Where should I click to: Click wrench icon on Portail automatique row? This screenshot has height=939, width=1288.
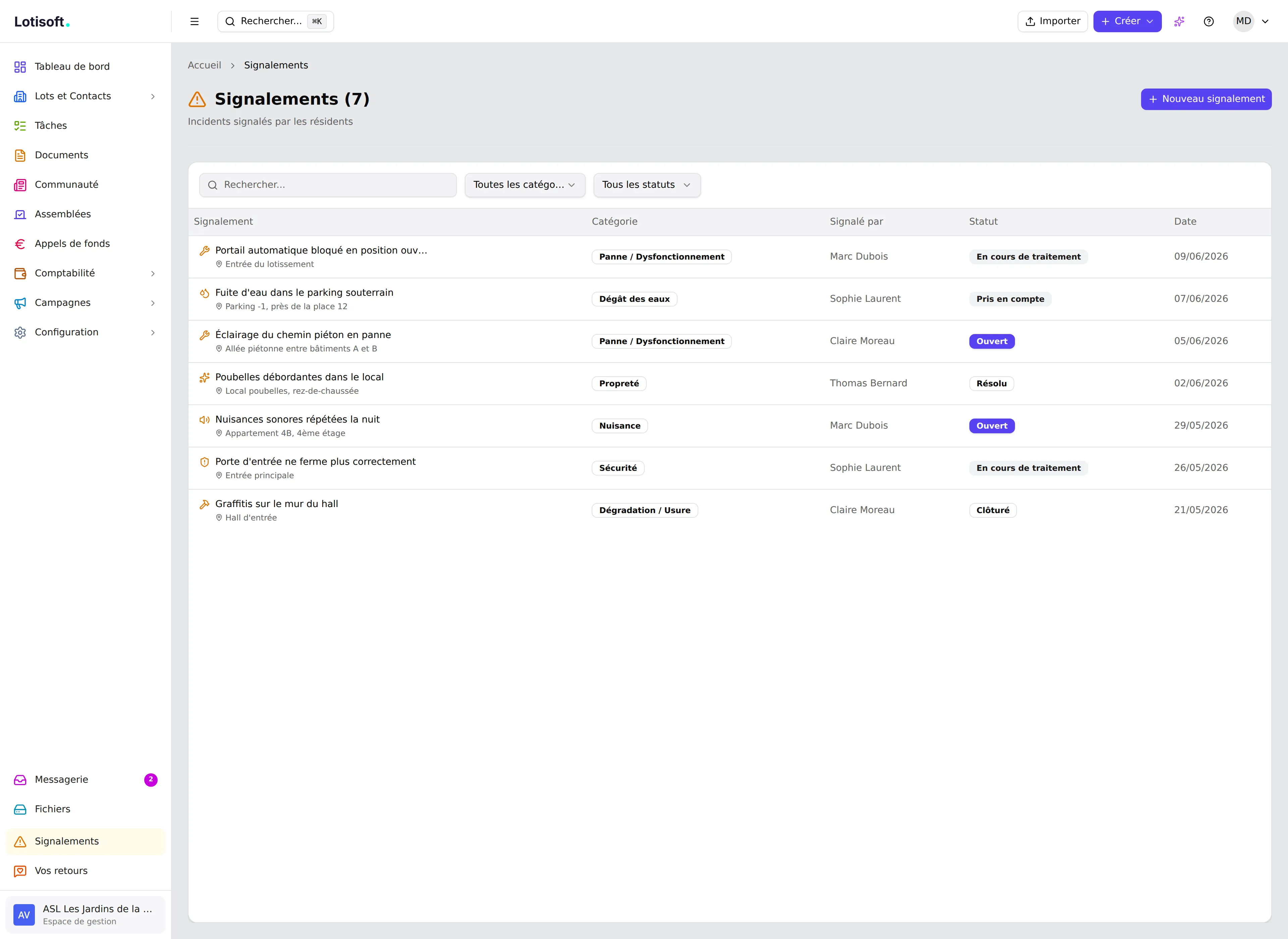205,251
